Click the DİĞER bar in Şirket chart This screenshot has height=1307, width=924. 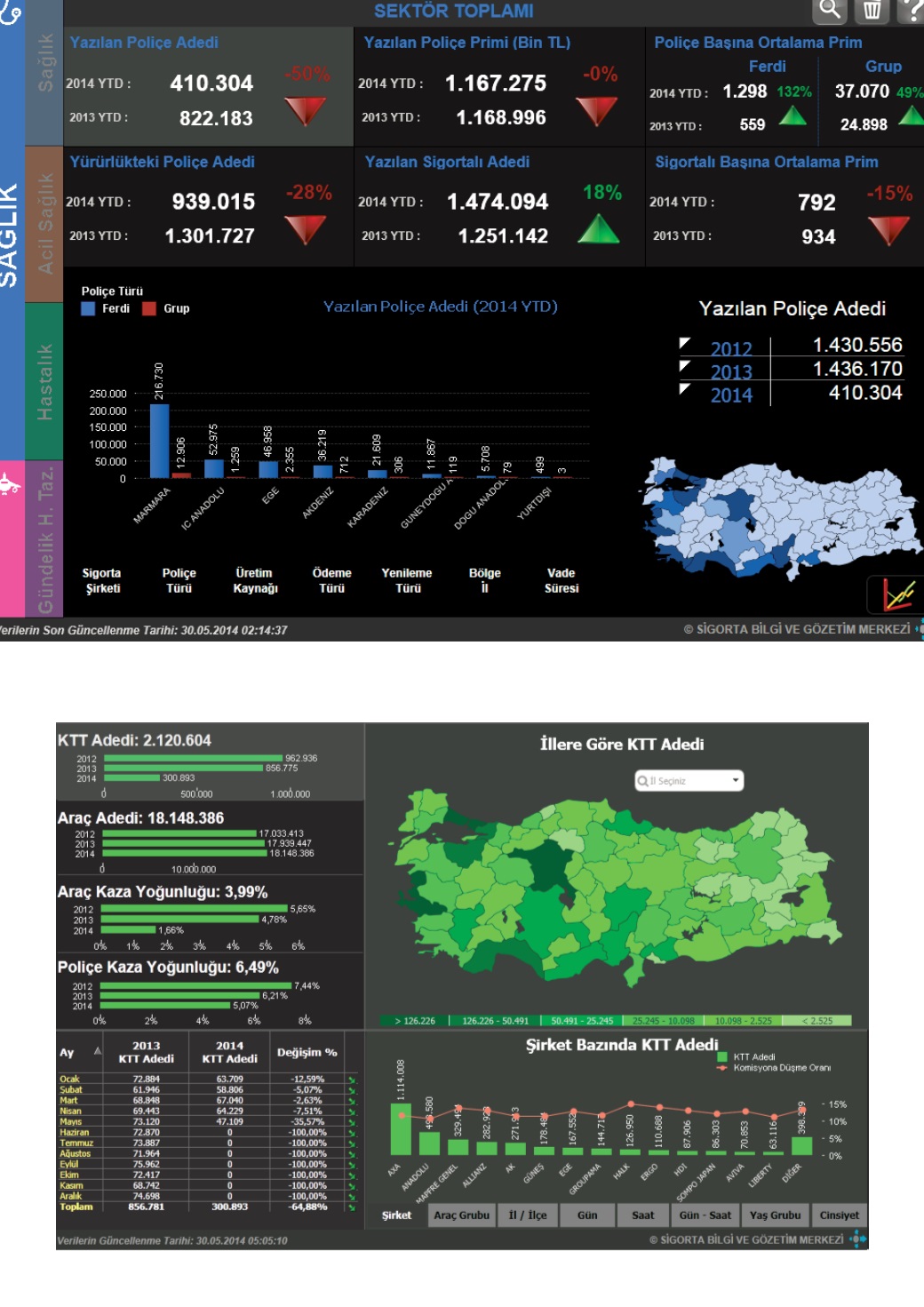pyautogui.click(x=801, y=1145)
